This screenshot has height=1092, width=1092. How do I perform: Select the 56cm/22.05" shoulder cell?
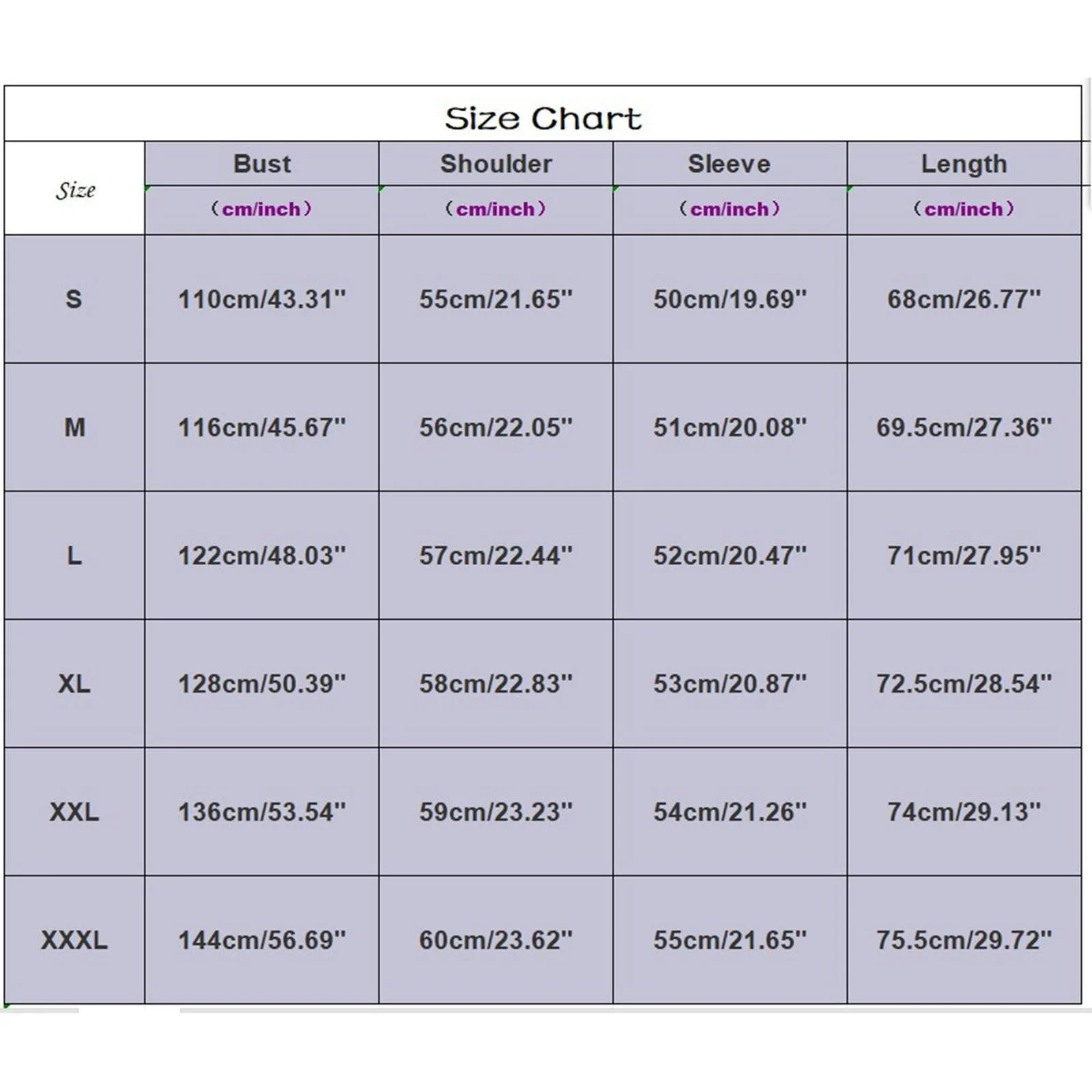tap(495, 427)
